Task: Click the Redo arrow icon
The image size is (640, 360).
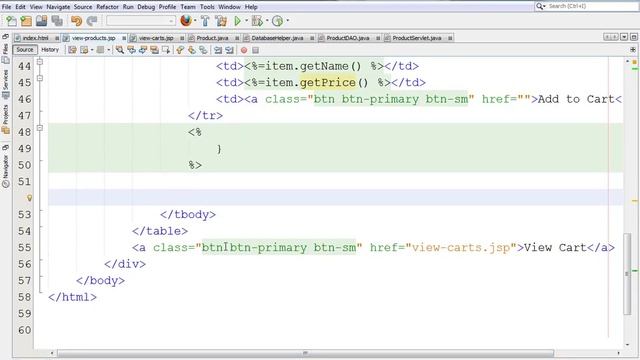Action: pos(92,21)
